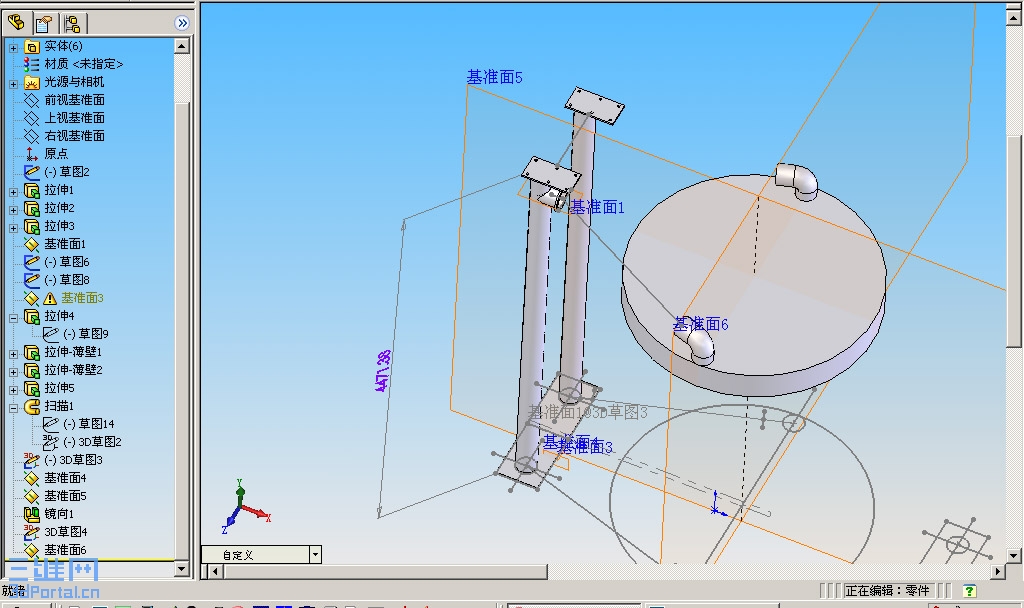Collapse the 扫描1 sweep node

tap(13, 408)
